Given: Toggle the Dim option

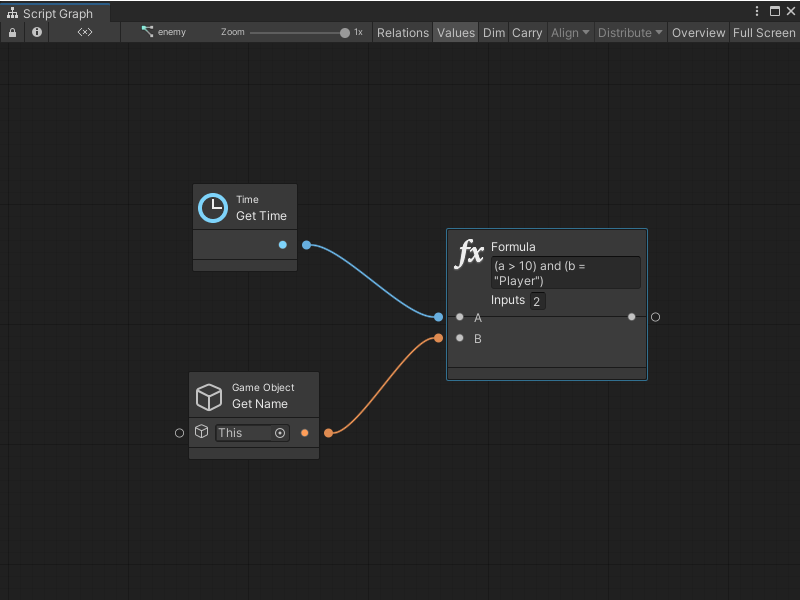Looking at the screenshot, I should coord(494,32).
